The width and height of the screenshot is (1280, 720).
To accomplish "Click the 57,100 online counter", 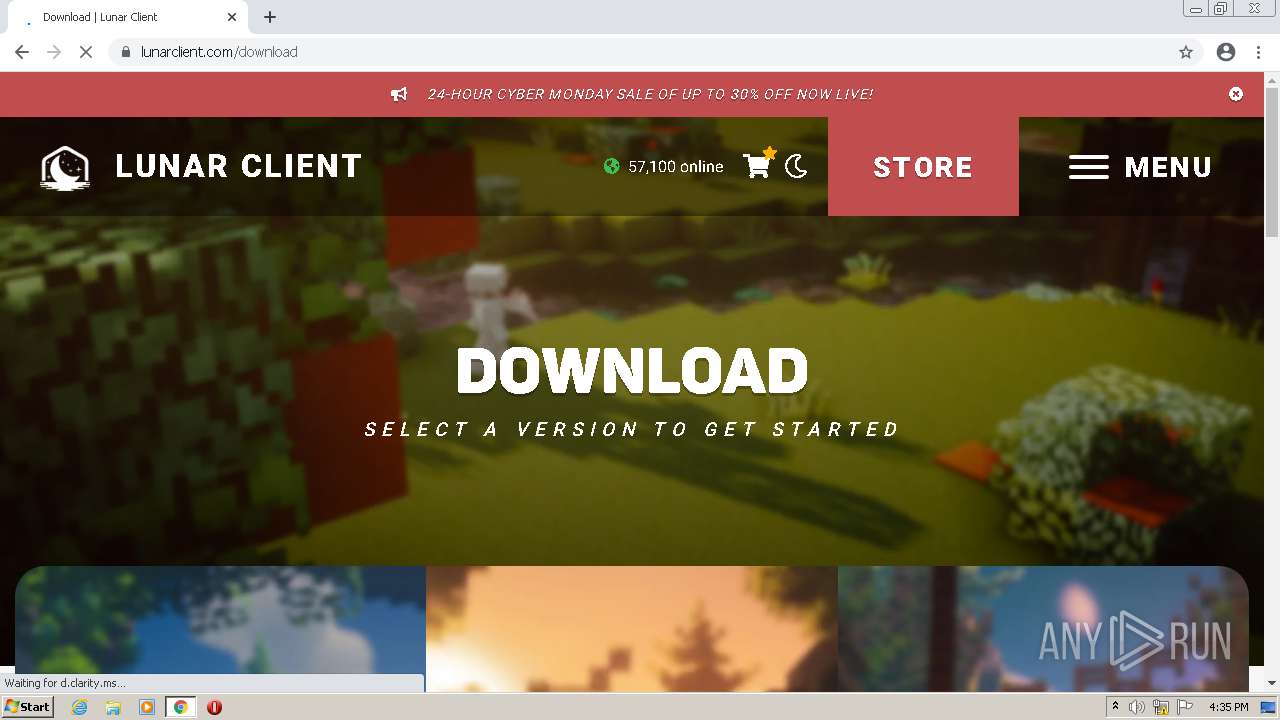I will pos(675,167).
